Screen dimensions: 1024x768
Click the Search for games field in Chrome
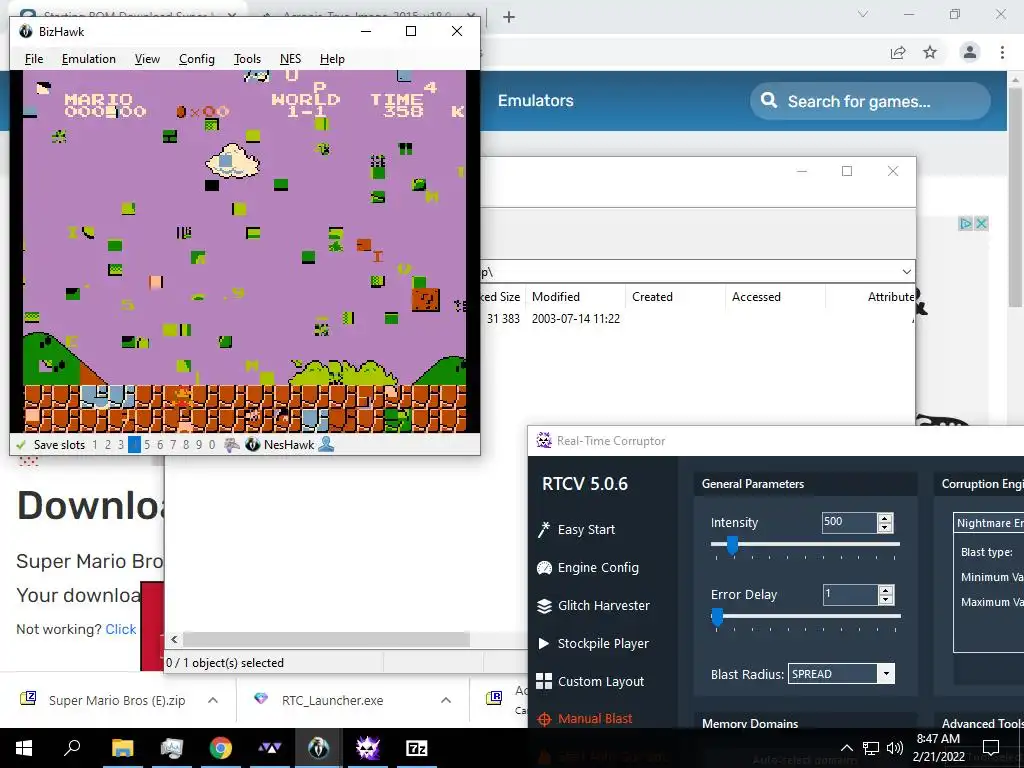pyautogui.click(x=871, y=101)
